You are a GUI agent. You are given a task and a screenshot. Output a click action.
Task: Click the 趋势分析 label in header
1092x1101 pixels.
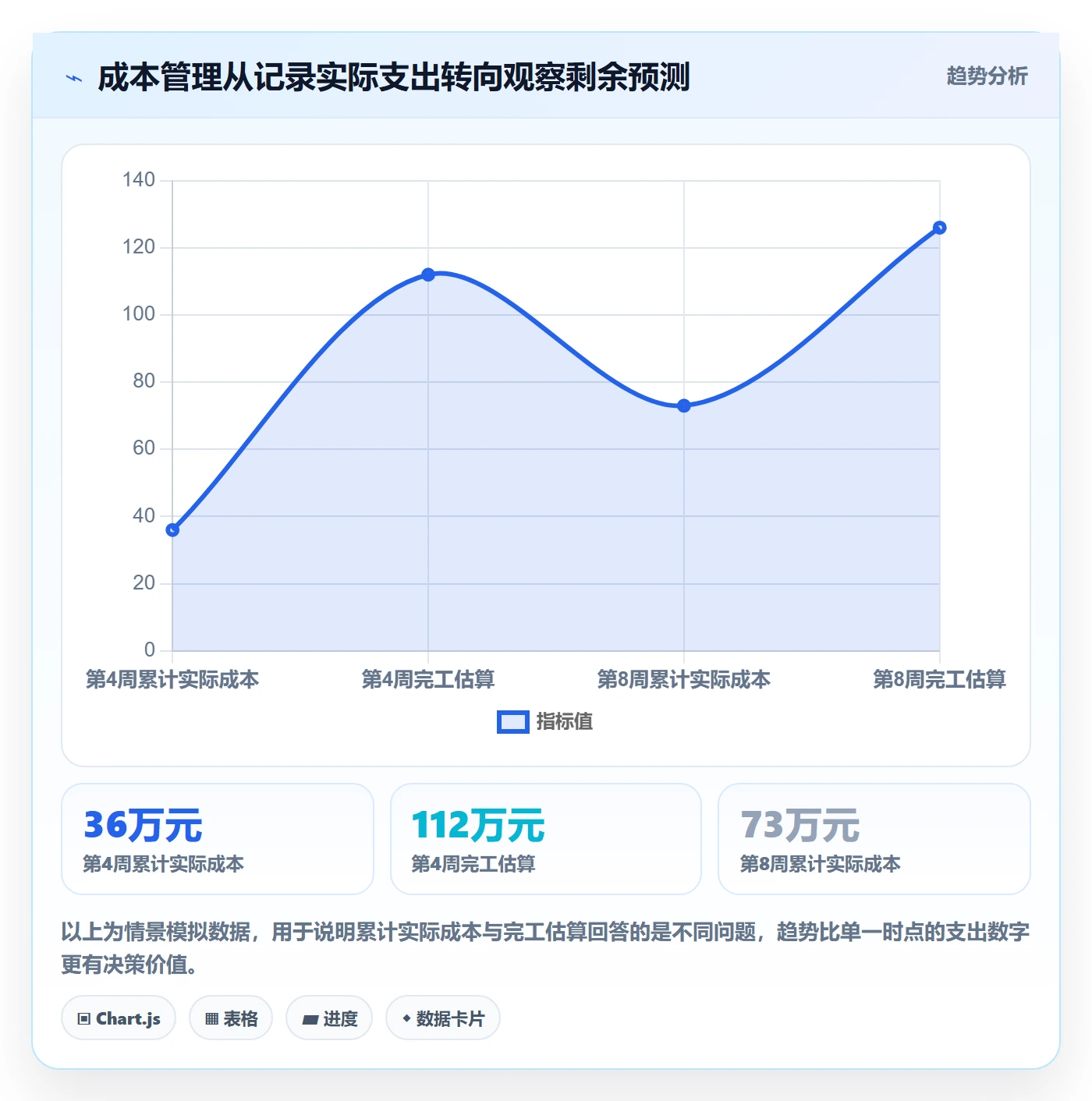click(987, 76)
